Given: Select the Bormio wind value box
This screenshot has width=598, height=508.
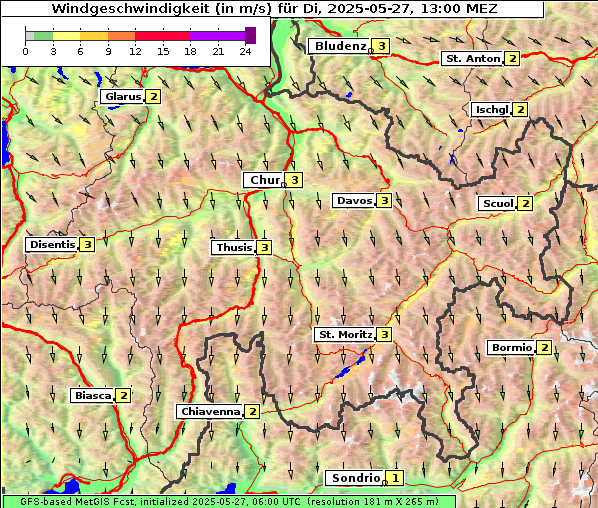Looking at the screenshot, I should (544, 348).
